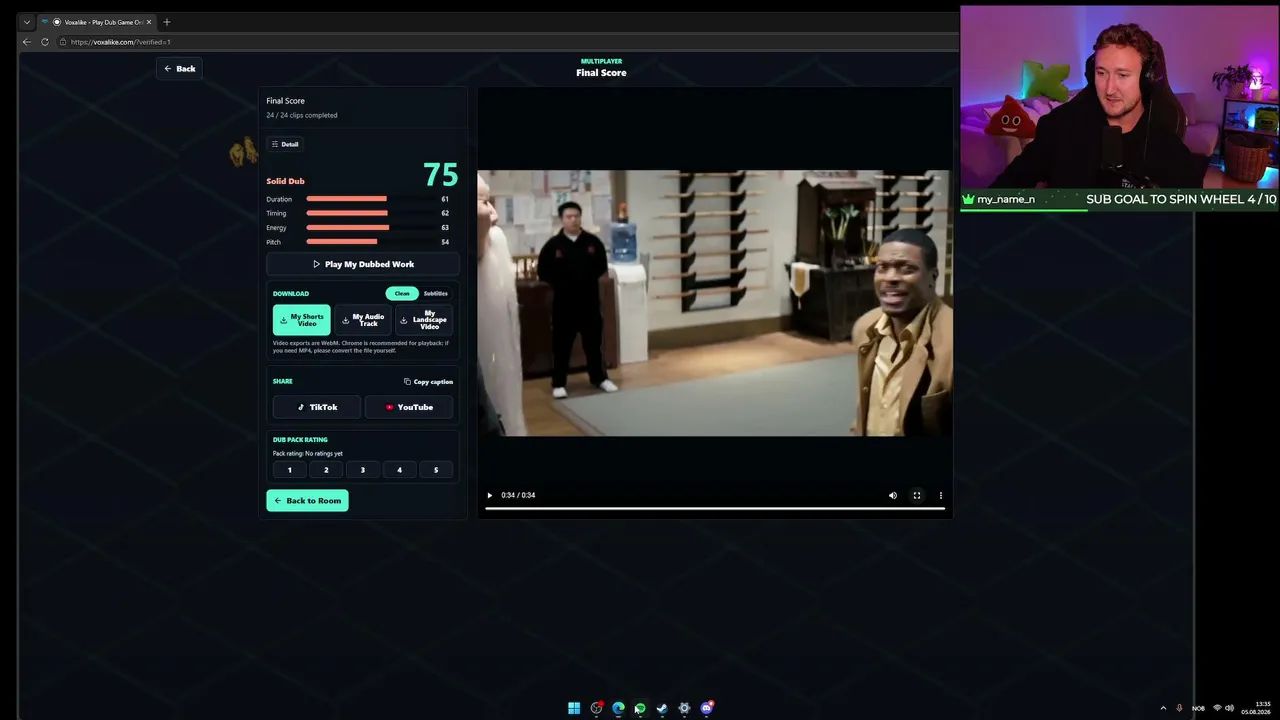Click the site info lock icon
Image resolution: width=1280 pixels, height=720 pixels.
[x=63, y=42]
